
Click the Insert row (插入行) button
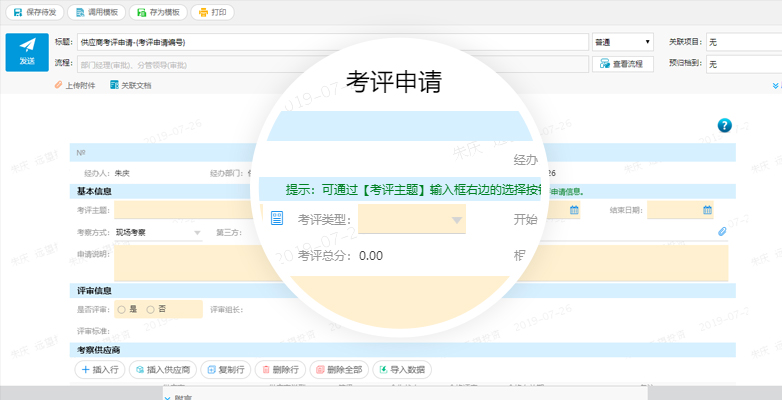point(99,370)
